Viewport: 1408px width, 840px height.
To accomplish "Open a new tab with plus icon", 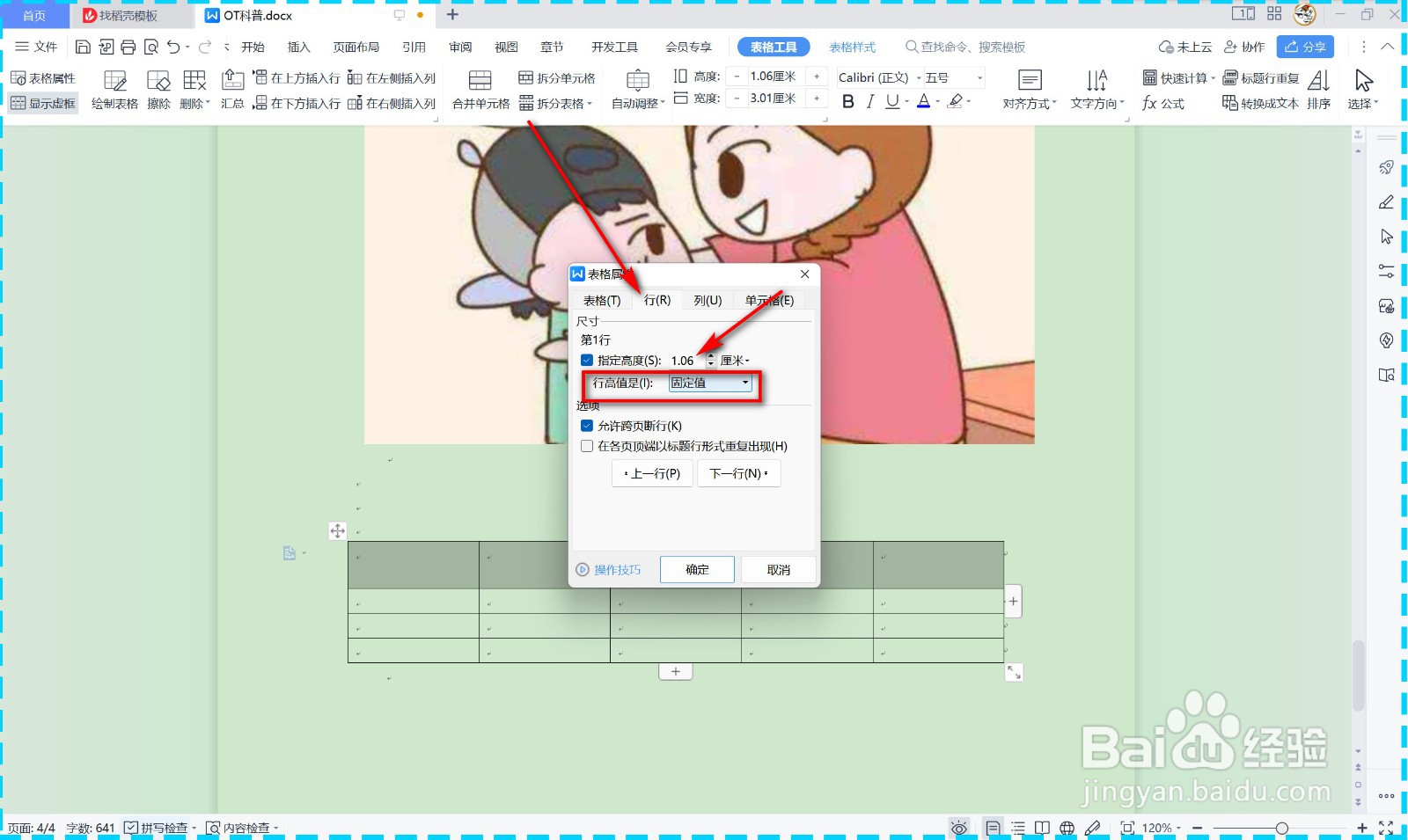I will pos(452,15).
